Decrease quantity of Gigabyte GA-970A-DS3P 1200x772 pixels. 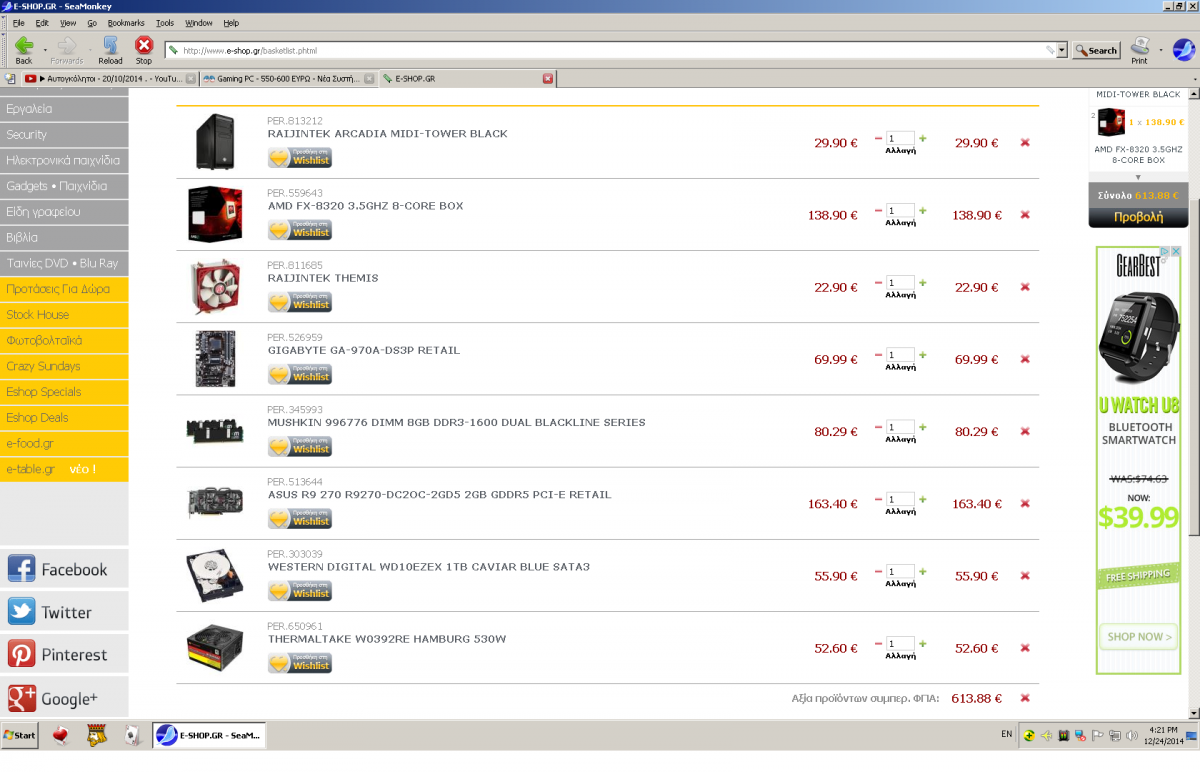[879, 355]
